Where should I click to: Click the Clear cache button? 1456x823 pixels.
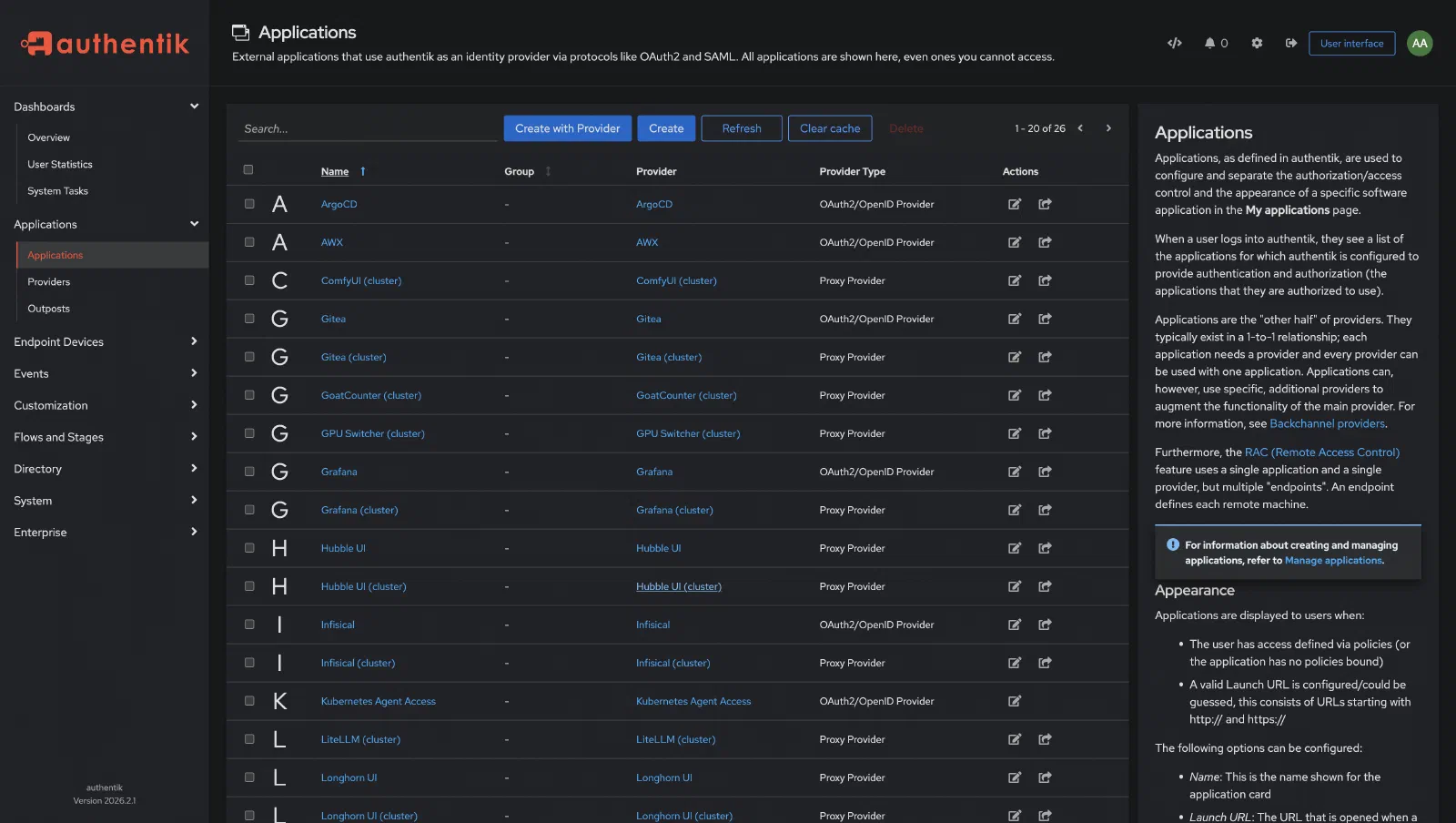830,128
